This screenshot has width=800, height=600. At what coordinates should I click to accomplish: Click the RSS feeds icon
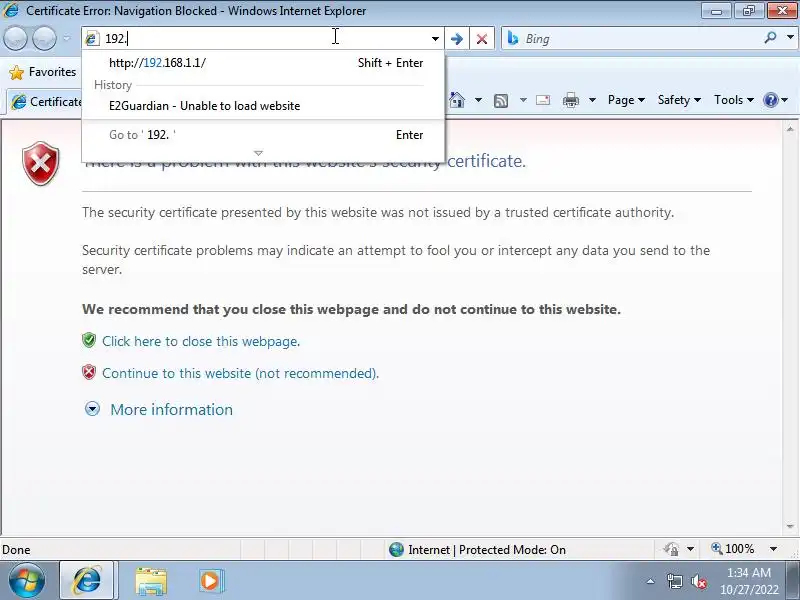click(501, 101)
